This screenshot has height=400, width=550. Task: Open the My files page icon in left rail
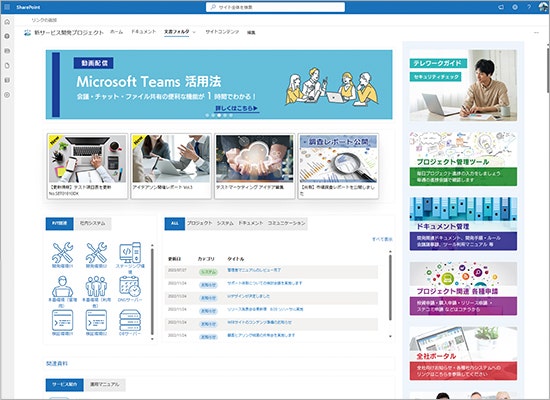(7, 66)
